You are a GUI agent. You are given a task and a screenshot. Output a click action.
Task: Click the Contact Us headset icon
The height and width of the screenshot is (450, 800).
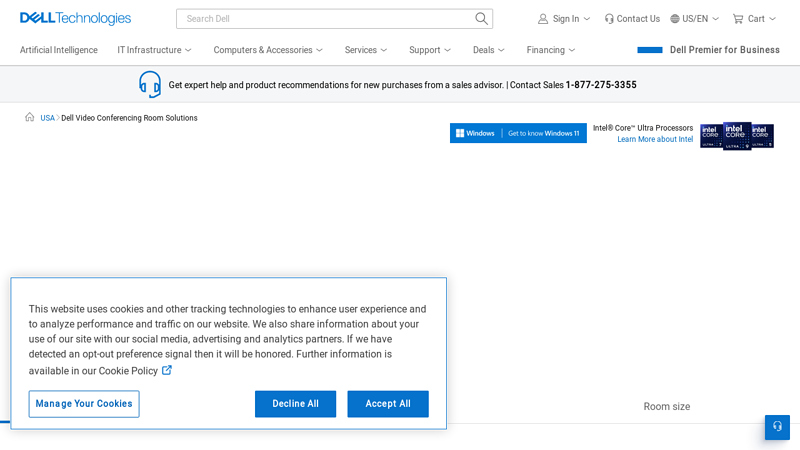point(609,19)
